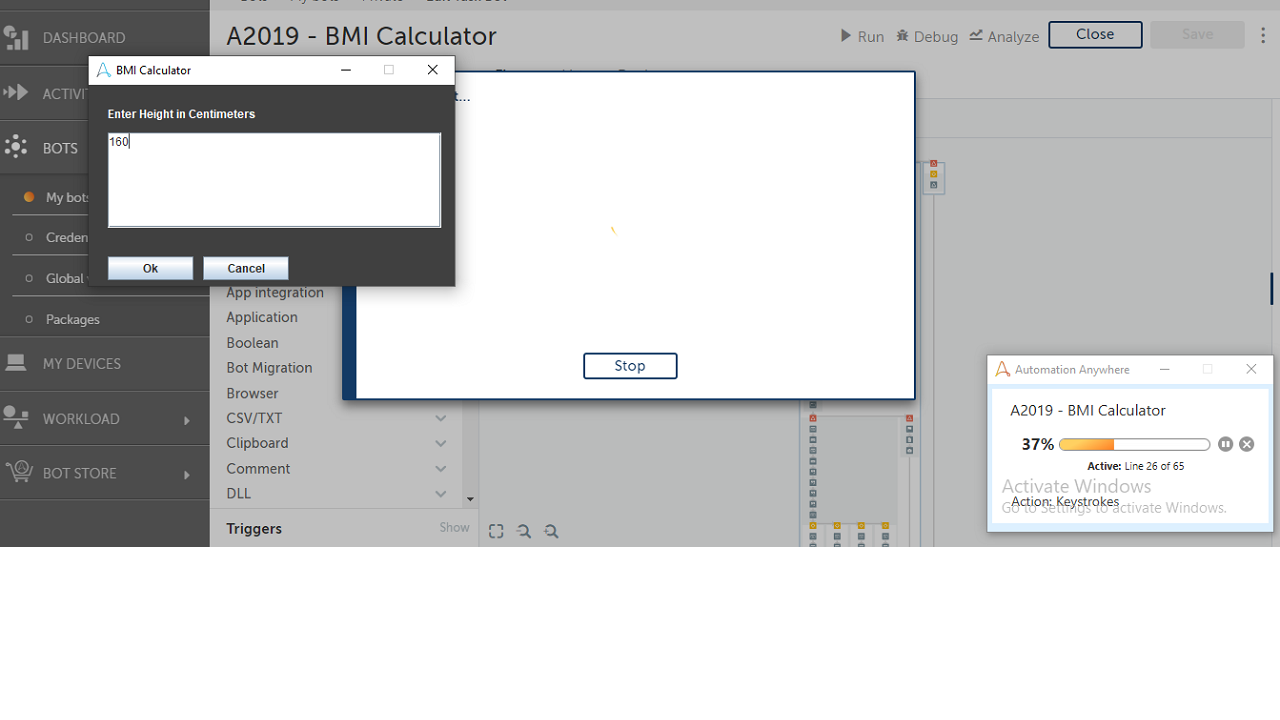Select the DLL package label

[x=238, y=493]
